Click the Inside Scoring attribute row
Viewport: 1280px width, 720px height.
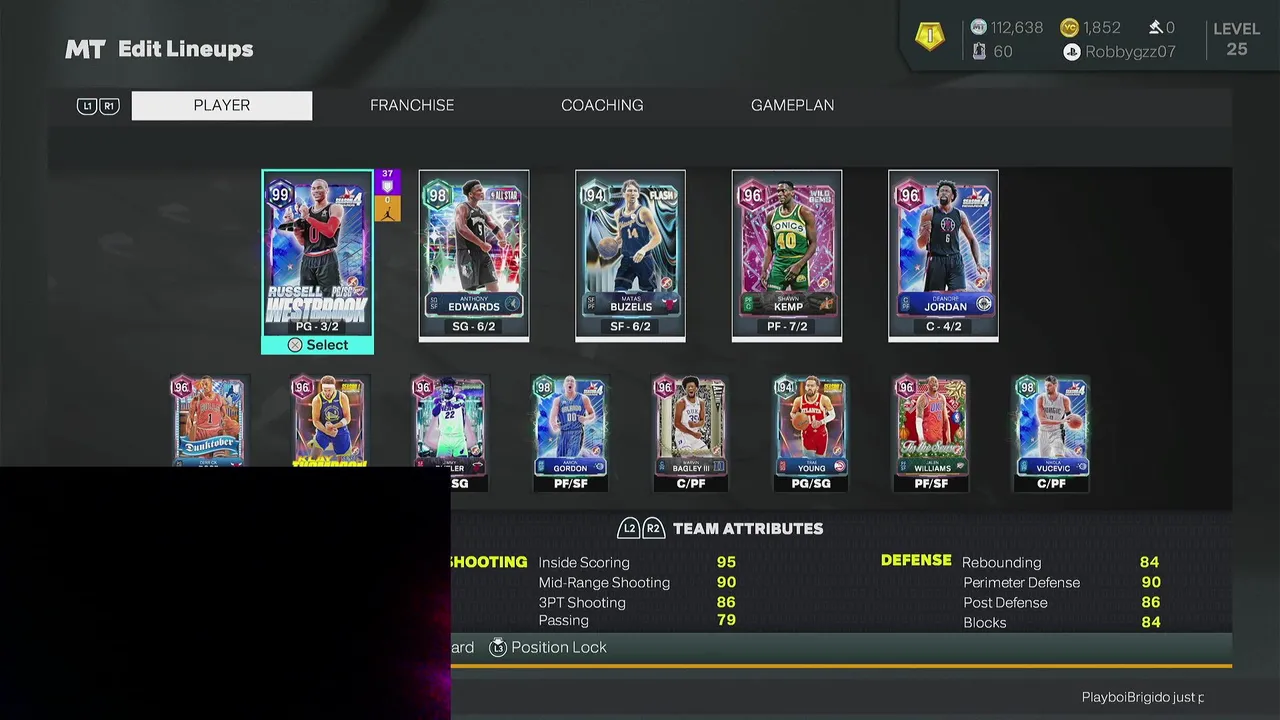click(x=636, y=563)
